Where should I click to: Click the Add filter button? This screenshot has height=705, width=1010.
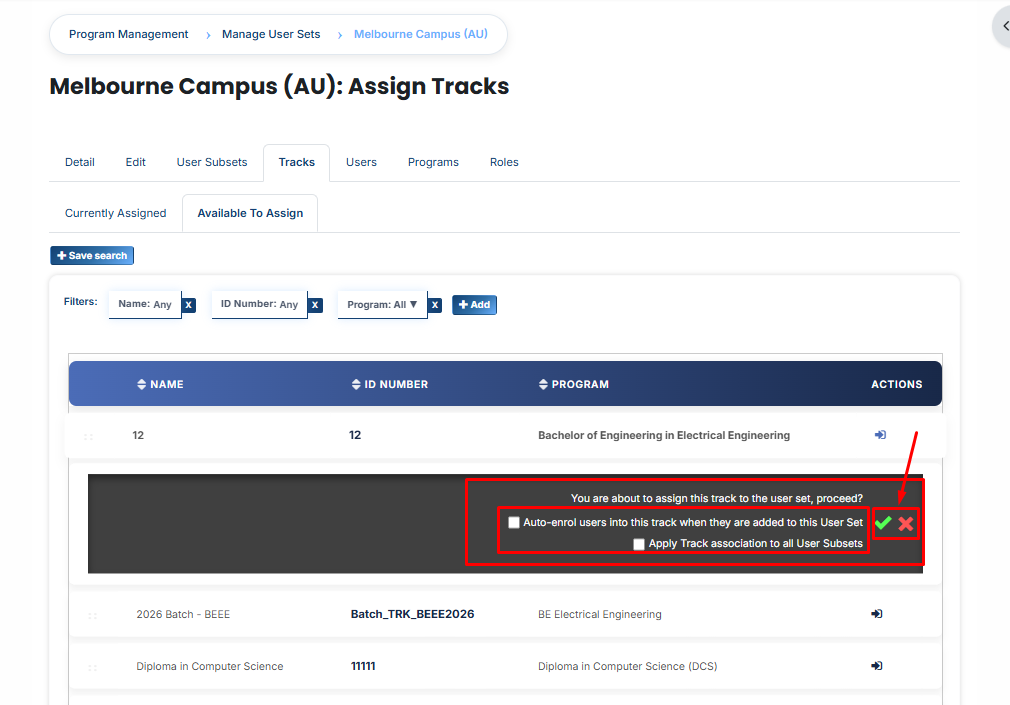(x=475, y=305)
